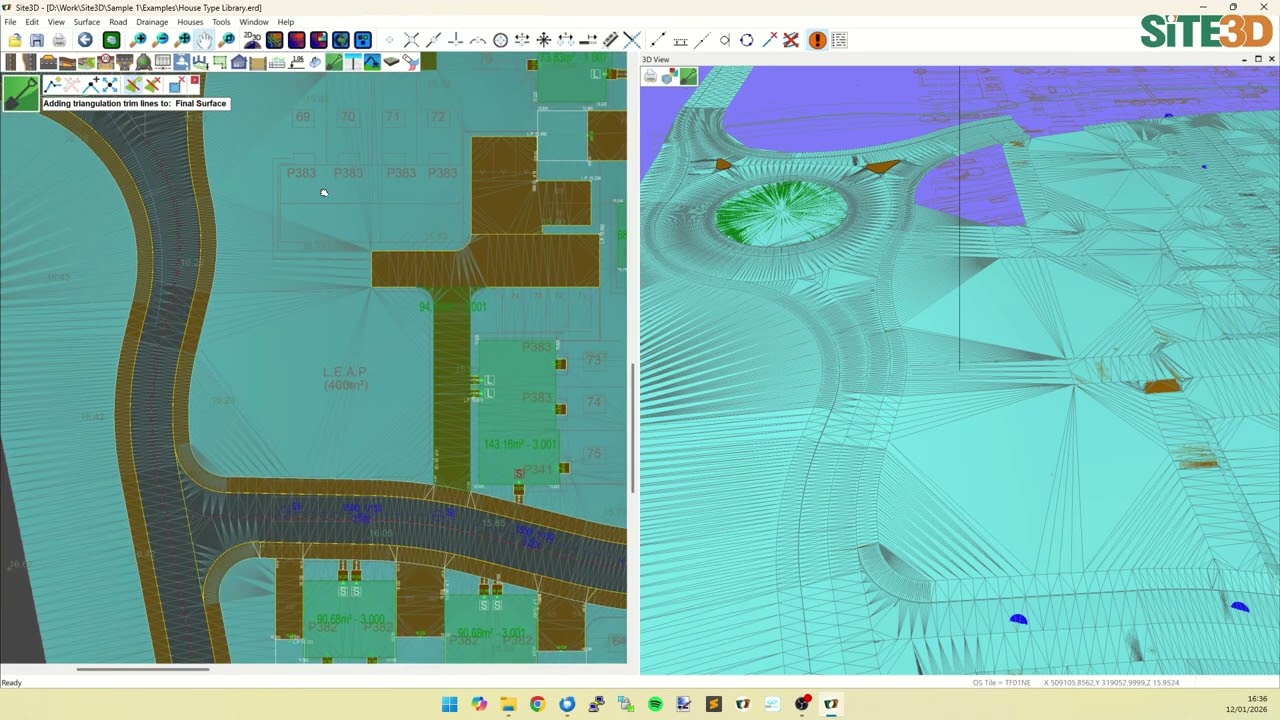Open the green layers icon
This screenshot has width=1280, height=720.
[111, 40]
